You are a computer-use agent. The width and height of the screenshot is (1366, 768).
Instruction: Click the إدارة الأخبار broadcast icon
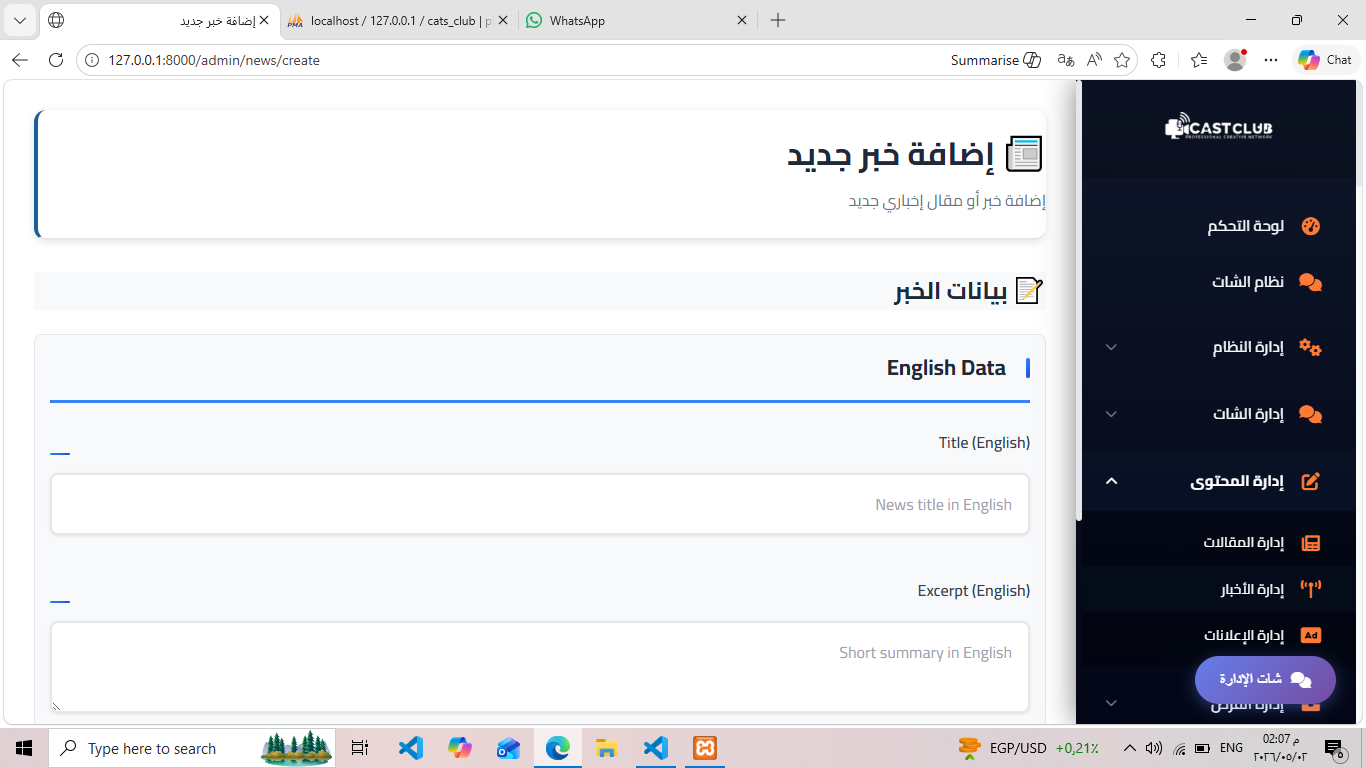pyautogui.click(x=1310, y=589)
